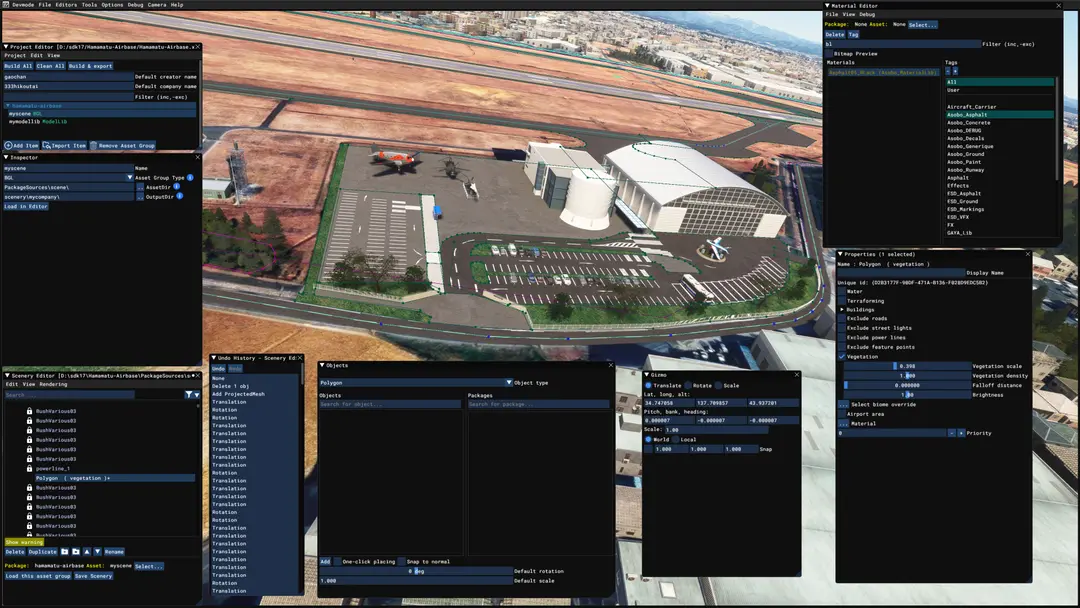This screenshot has width=1080, height=608.
Task: Click the filter funnel icon in Scenery Editor
Action: click(188, 395)
